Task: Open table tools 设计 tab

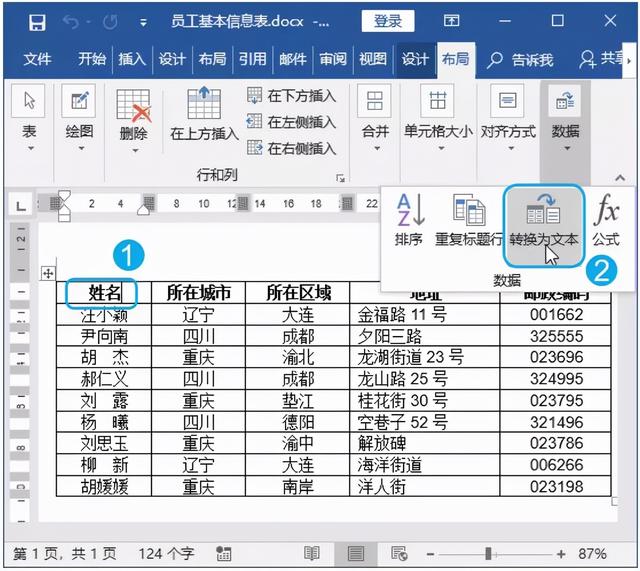Action: [415, 59]
